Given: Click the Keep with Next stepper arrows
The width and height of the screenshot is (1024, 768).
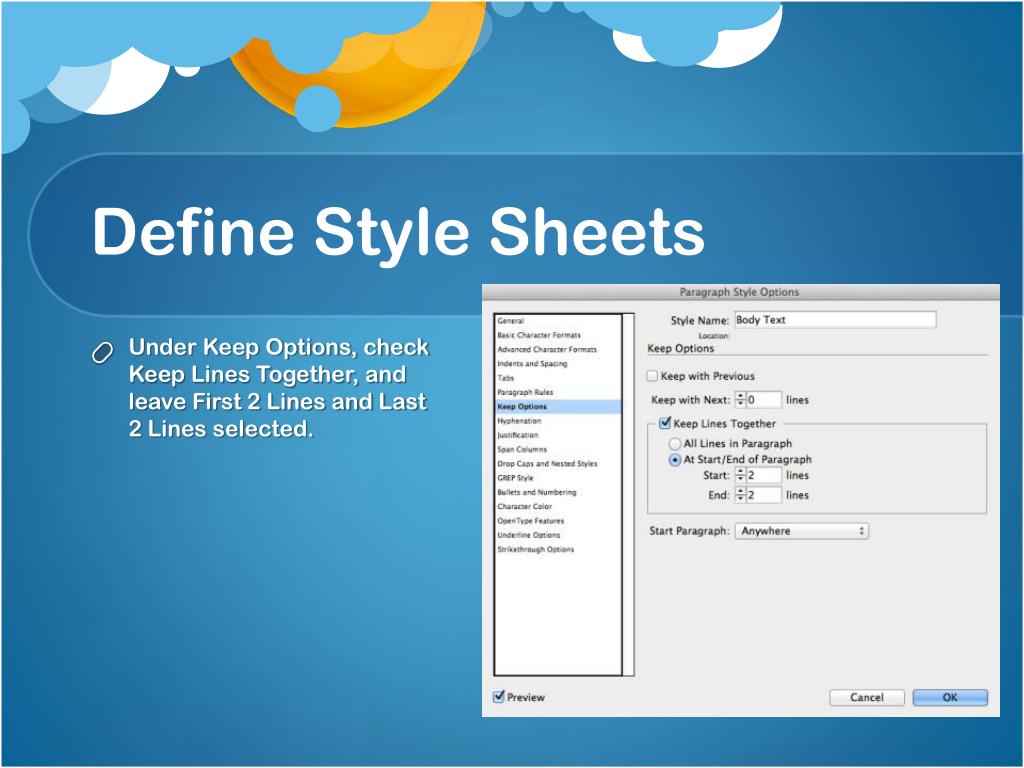Looking at the screenshot, I should [x=740, y=400].
